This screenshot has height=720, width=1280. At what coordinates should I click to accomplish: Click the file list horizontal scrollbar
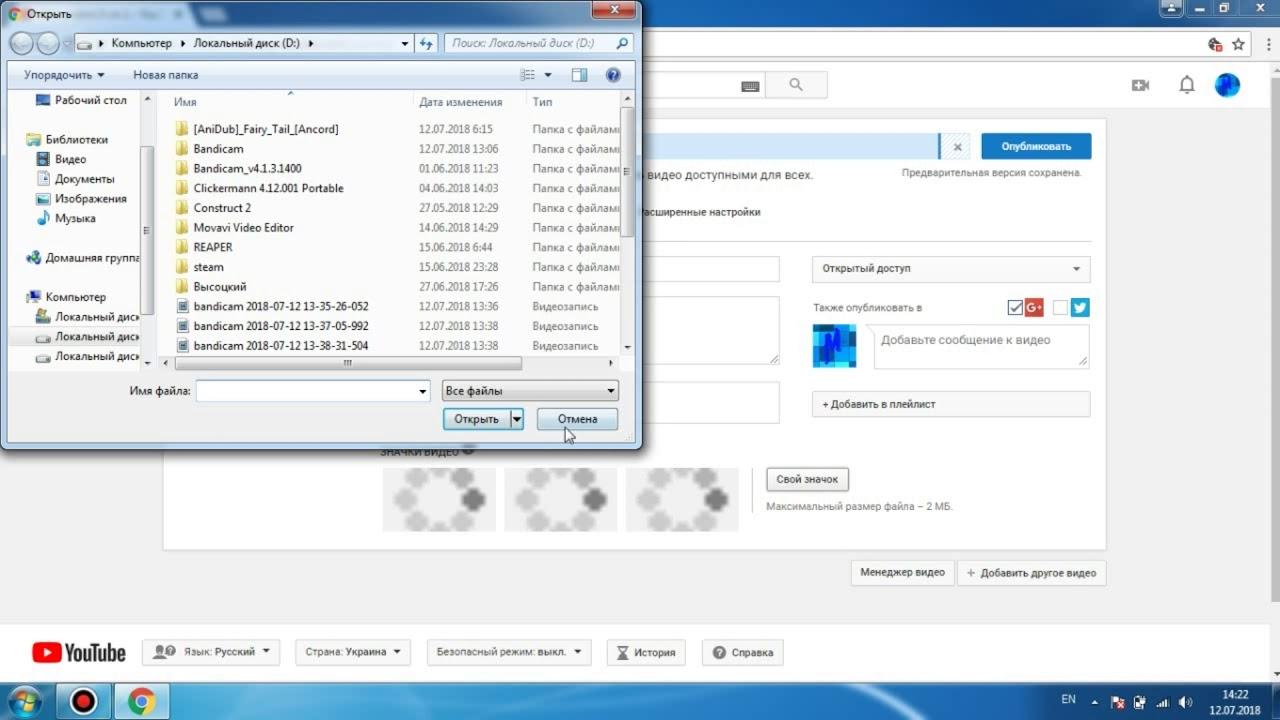click(x=347, y=363)
